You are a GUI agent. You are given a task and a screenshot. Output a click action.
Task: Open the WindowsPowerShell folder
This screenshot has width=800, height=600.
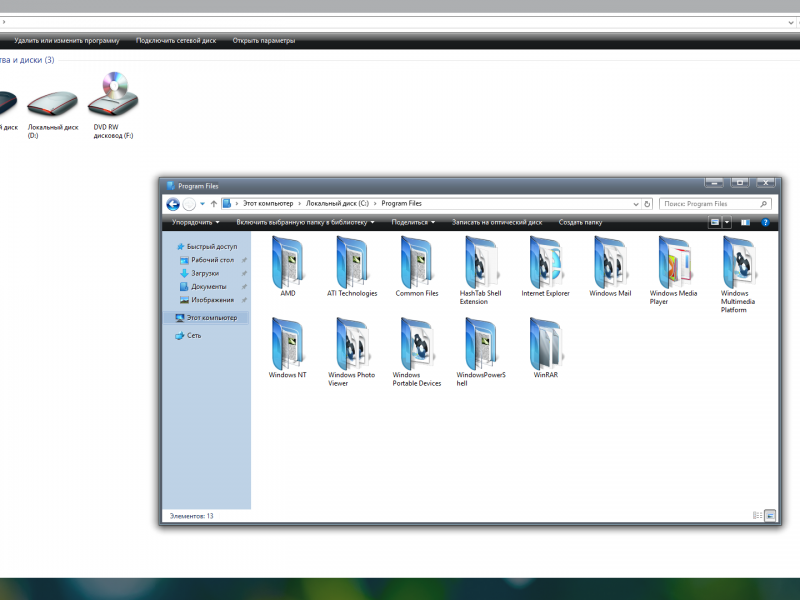pyautogui.click(x=481, y=352)
